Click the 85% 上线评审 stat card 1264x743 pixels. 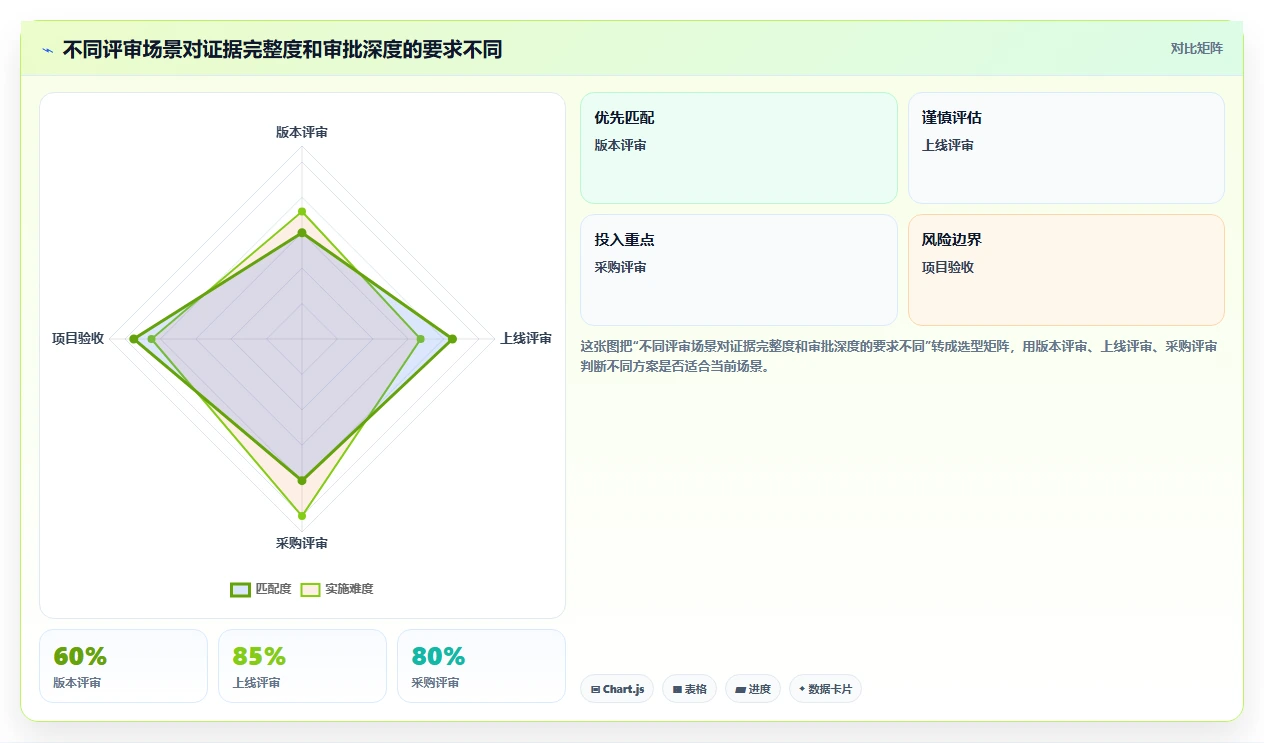click(302, 666)
